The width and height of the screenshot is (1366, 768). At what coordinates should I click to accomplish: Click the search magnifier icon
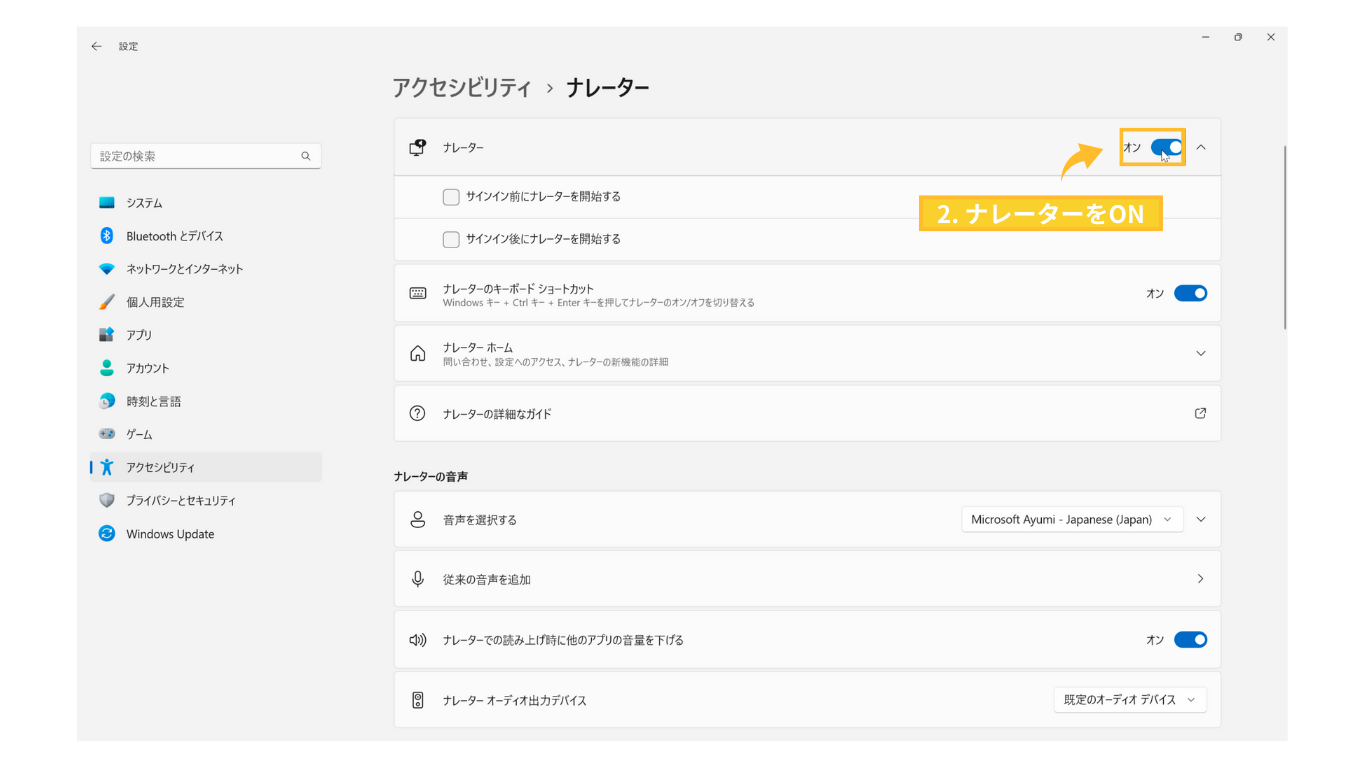pos(306,156)
